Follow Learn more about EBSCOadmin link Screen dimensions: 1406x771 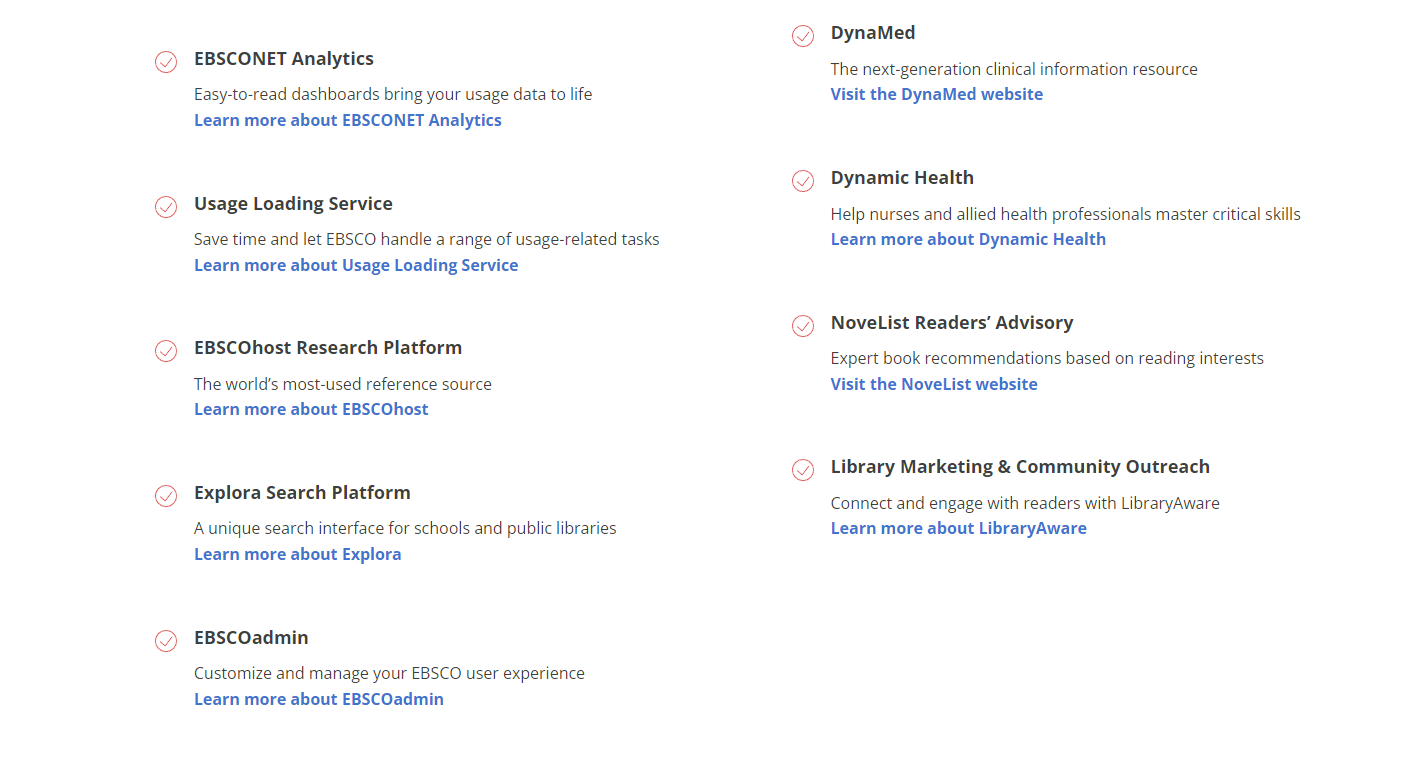(x=319, y=699)
